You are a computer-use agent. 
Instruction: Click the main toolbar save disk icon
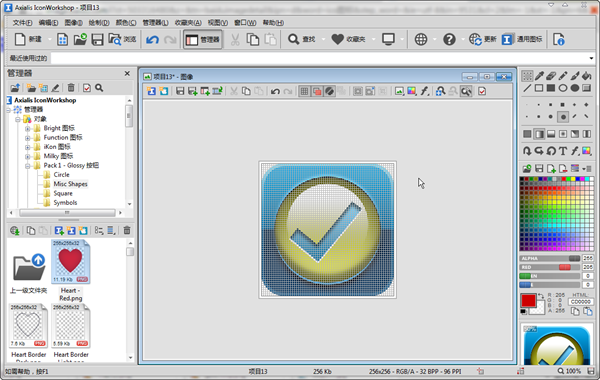tap(98, 39)
